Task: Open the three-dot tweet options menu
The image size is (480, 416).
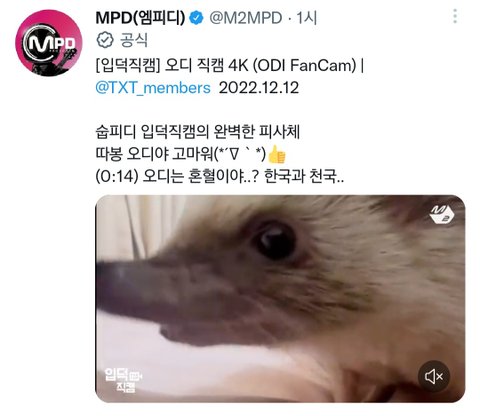Action: (455, 16)
